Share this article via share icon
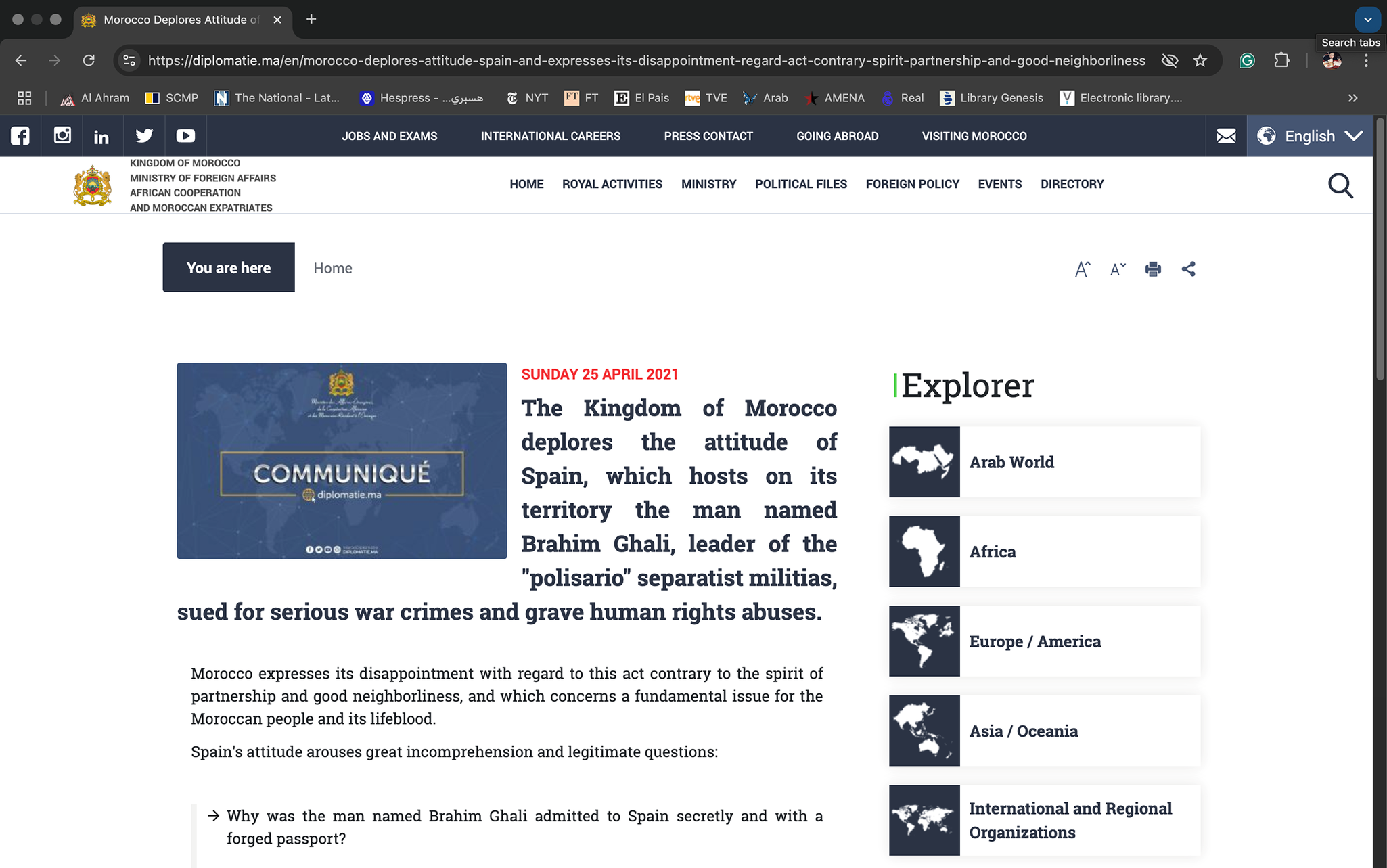This screenshot has width=1387, height=868. (x=1188, y=269)
